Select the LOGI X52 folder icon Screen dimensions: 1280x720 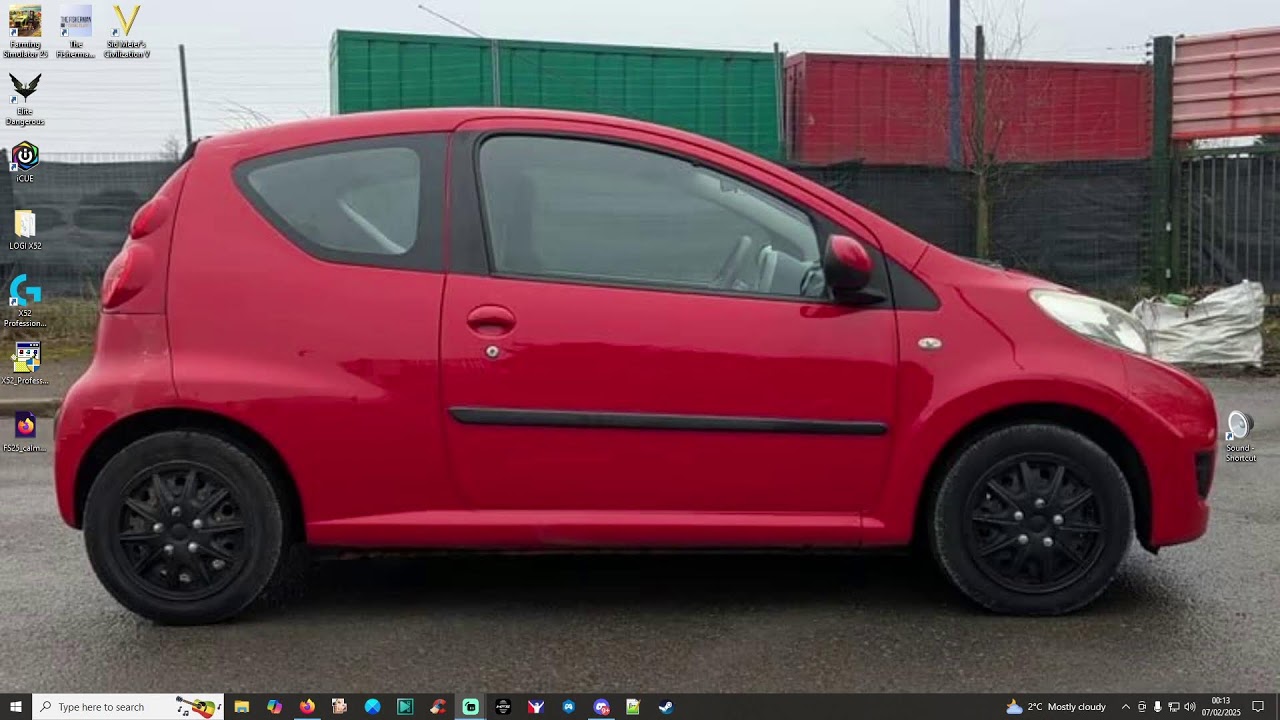tap(25, 230)
